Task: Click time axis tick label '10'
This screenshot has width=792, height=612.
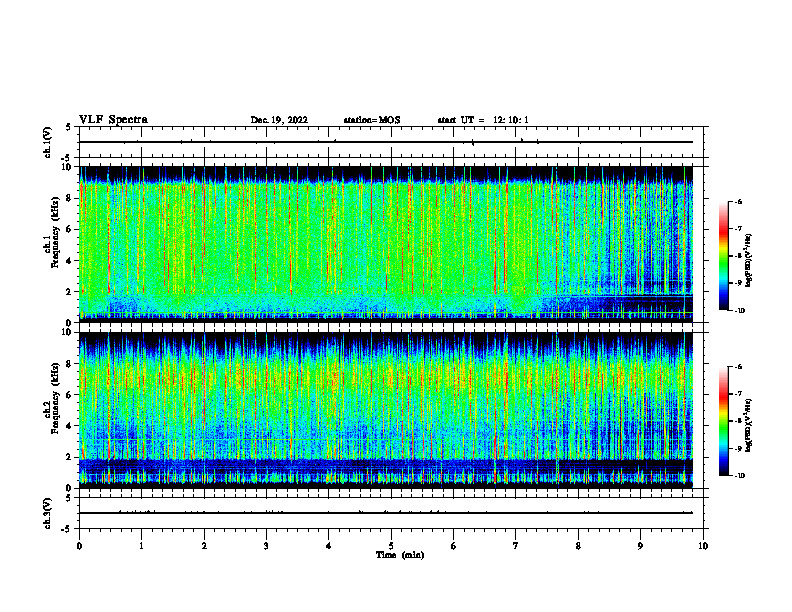Action: 703,546
